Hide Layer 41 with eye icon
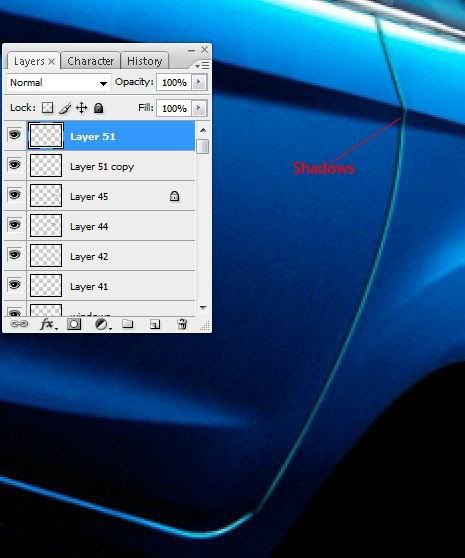This screenshot has width=465, height=558. [x=15, y=285]
